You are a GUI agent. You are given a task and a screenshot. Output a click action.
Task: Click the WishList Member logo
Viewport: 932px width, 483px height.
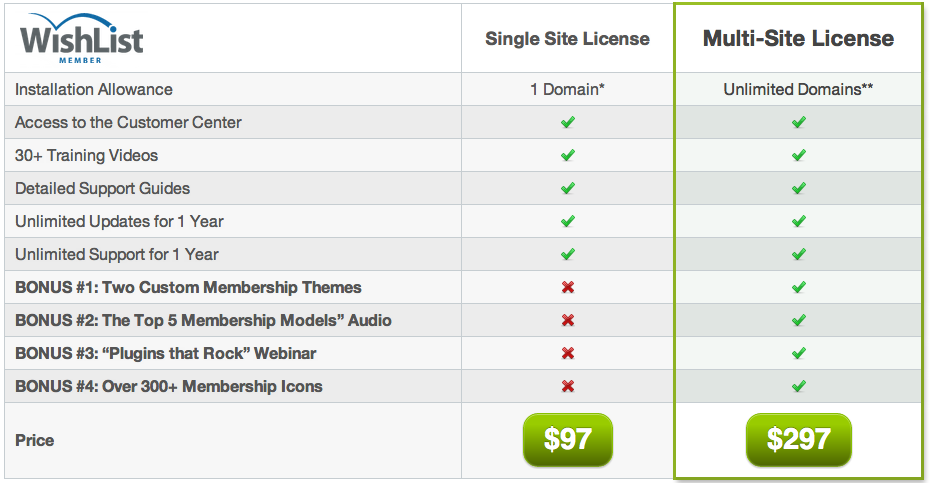pos(81,39)
